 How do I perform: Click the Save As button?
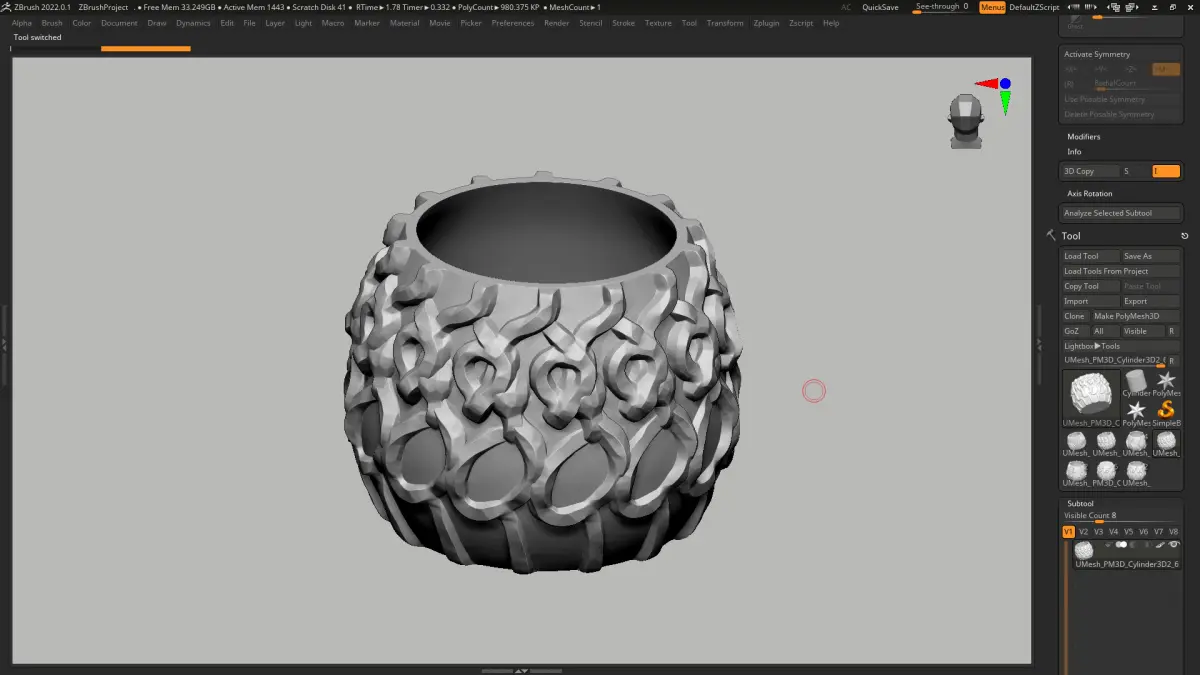tap(1150, 256)
